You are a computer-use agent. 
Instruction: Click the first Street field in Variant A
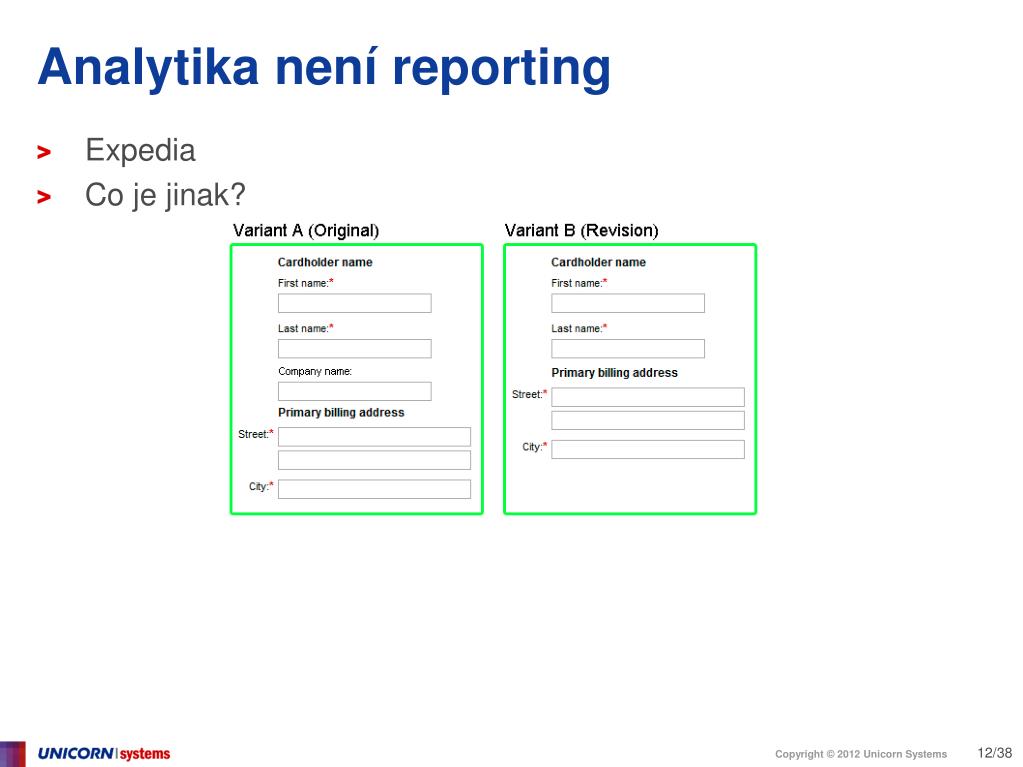tap(374, 436)
